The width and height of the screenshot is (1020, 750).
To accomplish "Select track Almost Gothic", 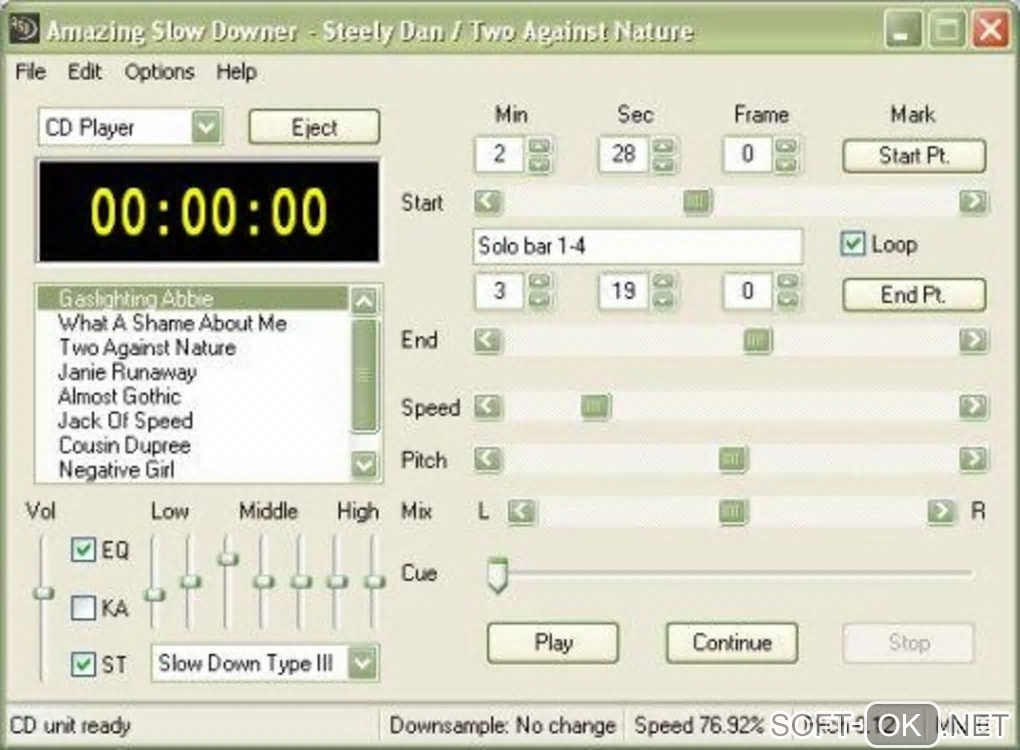I will point(193,396).
